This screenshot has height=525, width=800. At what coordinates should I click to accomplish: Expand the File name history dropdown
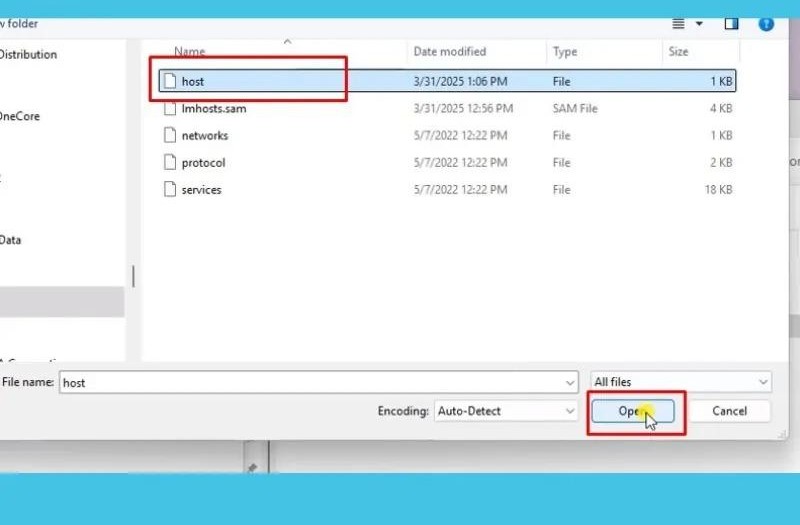click(x=570, y=383)
